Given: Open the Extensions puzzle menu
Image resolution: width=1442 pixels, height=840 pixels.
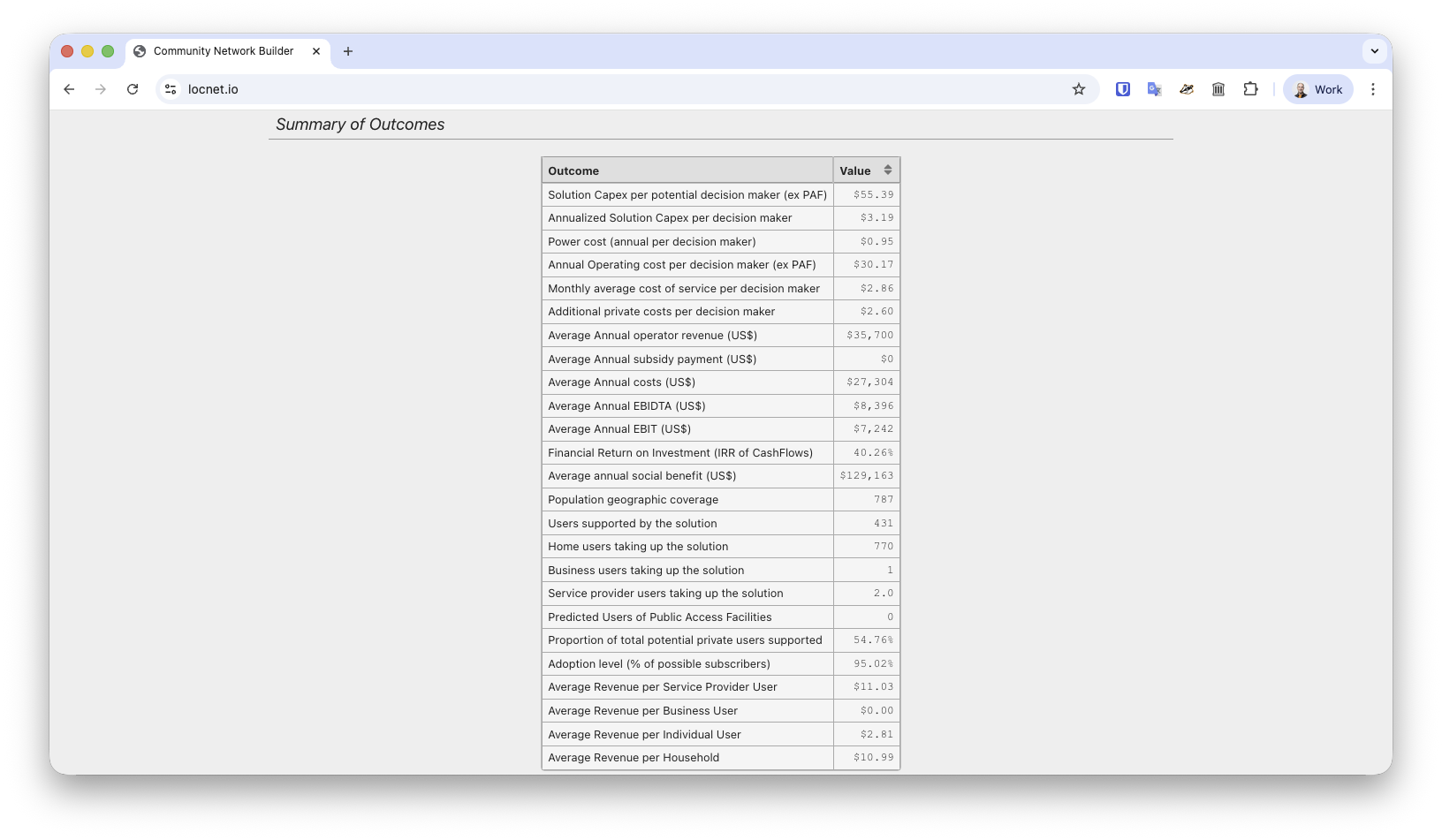Looking at the screenshot, I should coord(1250,89).
